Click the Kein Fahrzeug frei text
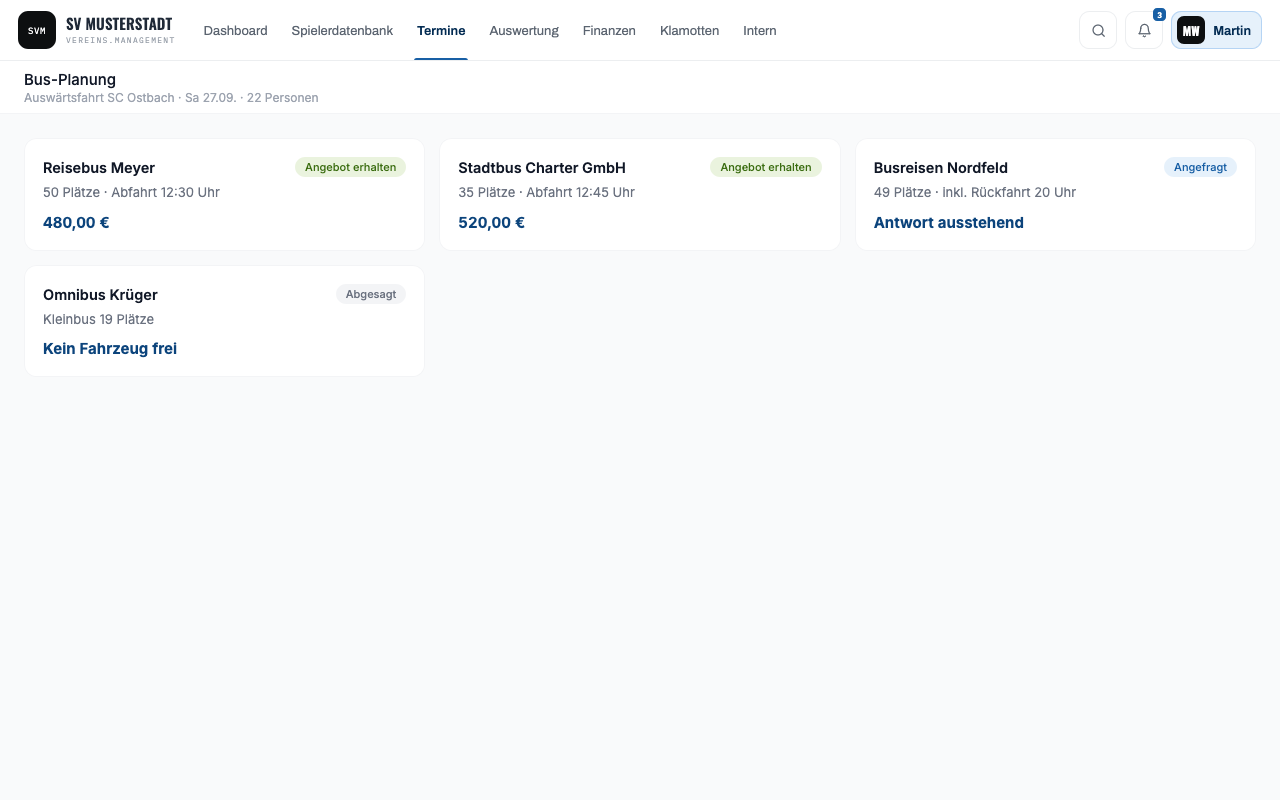 click(110, 349)
